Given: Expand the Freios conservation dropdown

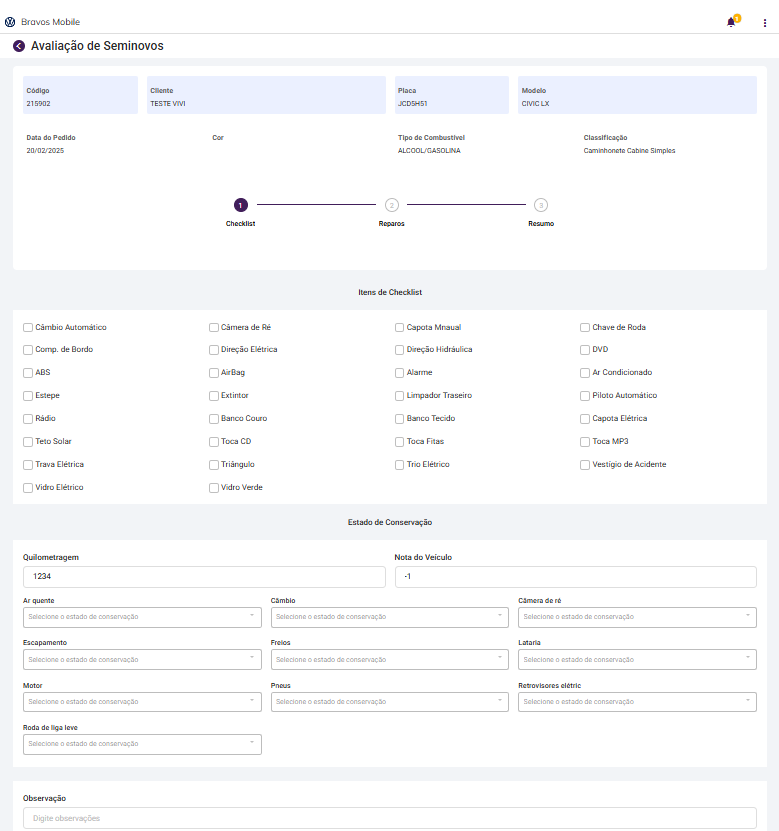Looking at the screenshot, I should 390,660.
